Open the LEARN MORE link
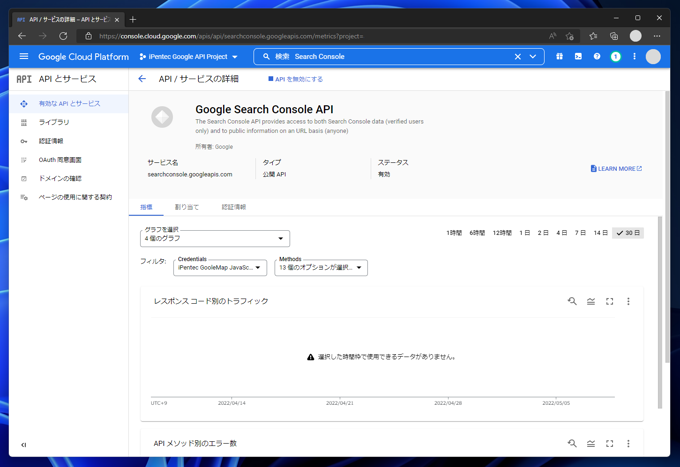The image size is (680, 467). pyautogui.click(x=616, y=169)
